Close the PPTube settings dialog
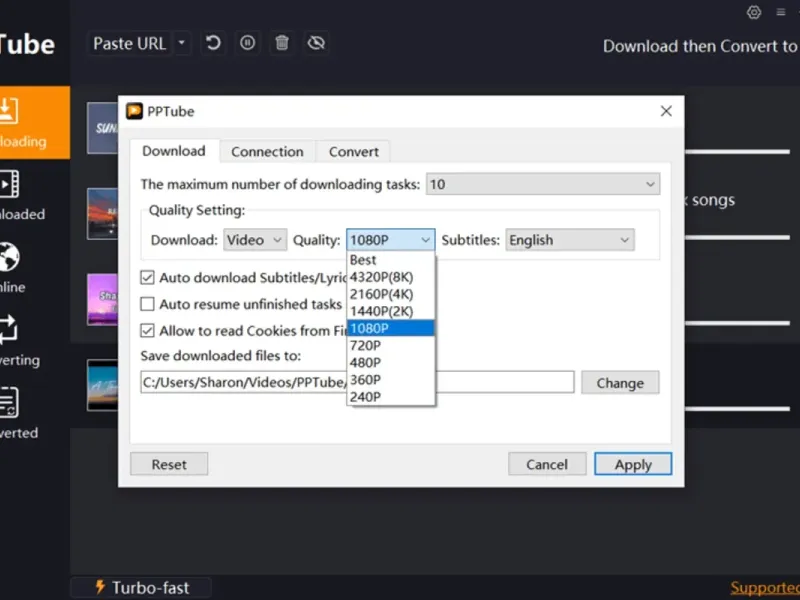Screen dimensions: 800x600 click(666, 111)
